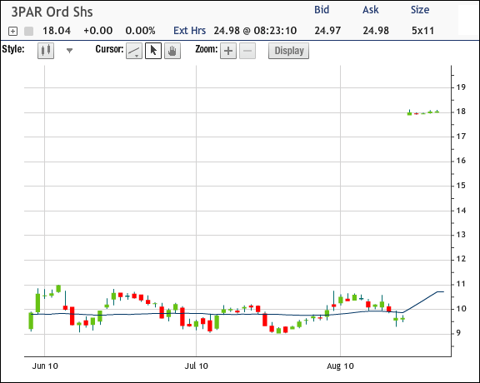Image resolution: width=480 pixels, height=383 pixels.
Task: Select the candlestick chart style icon
Action: [46, 51]
